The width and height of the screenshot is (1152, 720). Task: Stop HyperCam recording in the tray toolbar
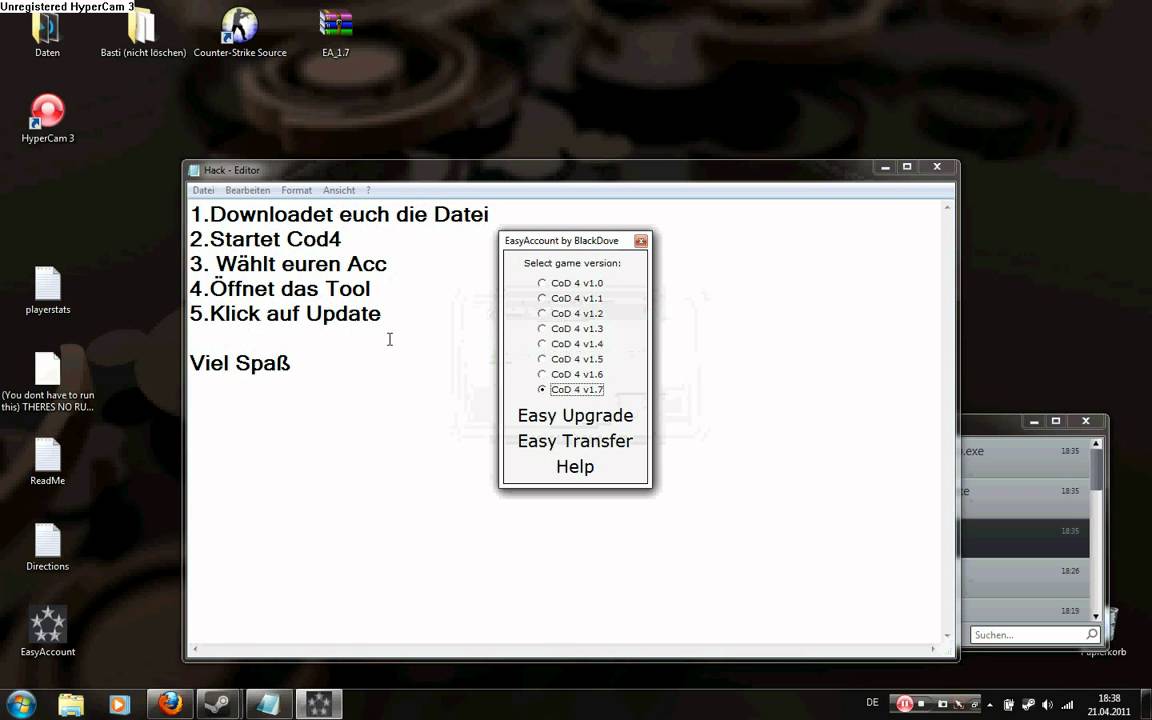(921, 704)
